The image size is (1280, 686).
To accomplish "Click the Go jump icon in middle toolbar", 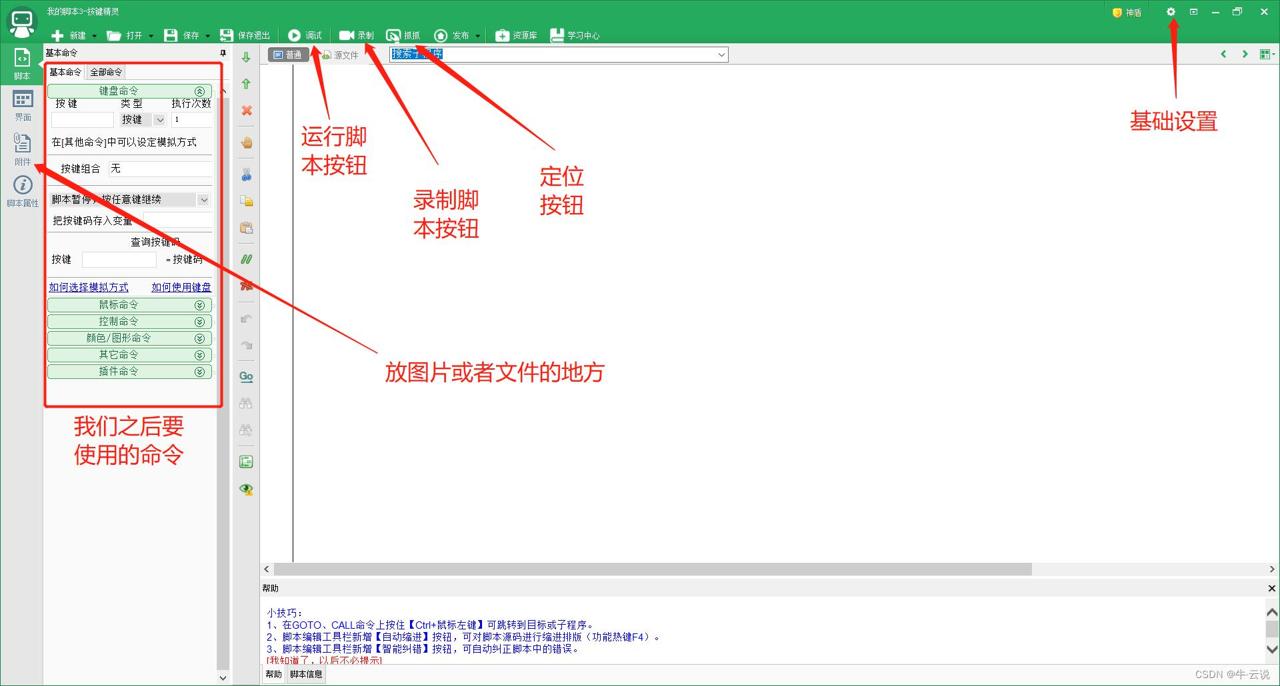I will (x=246, y=376).
